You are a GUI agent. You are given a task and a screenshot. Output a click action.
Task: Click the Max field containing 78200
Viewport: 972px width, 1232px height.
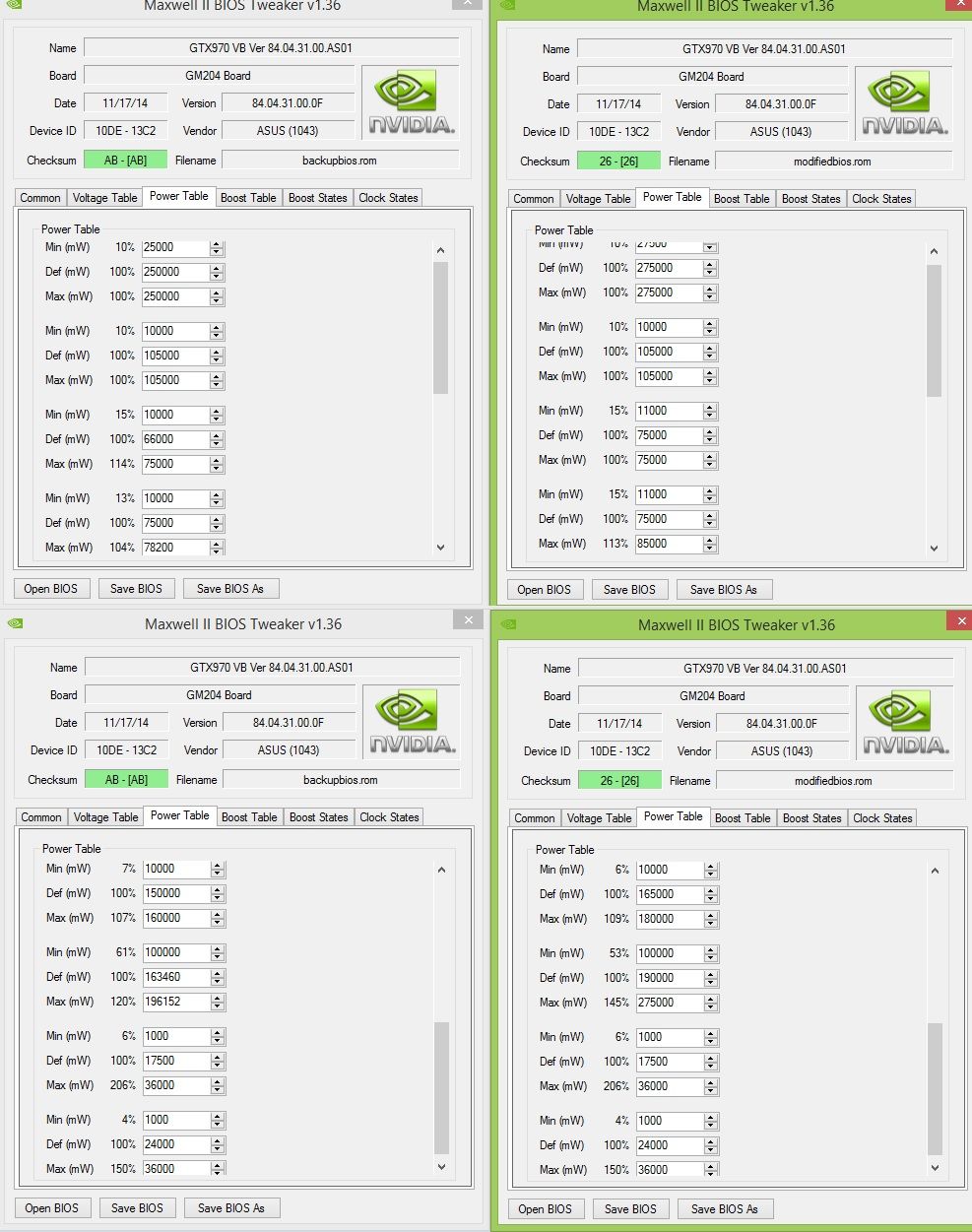click(175, 547)
